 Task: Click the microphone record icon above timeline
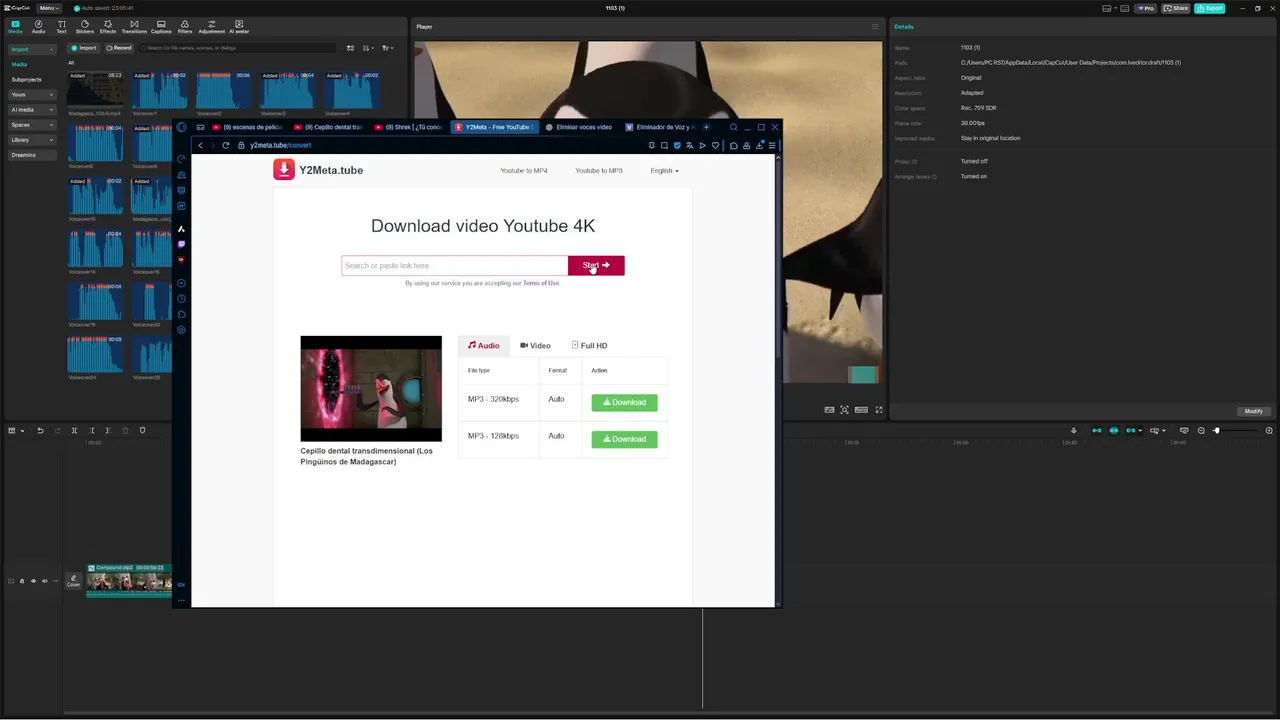click(x=1073, y=430)
